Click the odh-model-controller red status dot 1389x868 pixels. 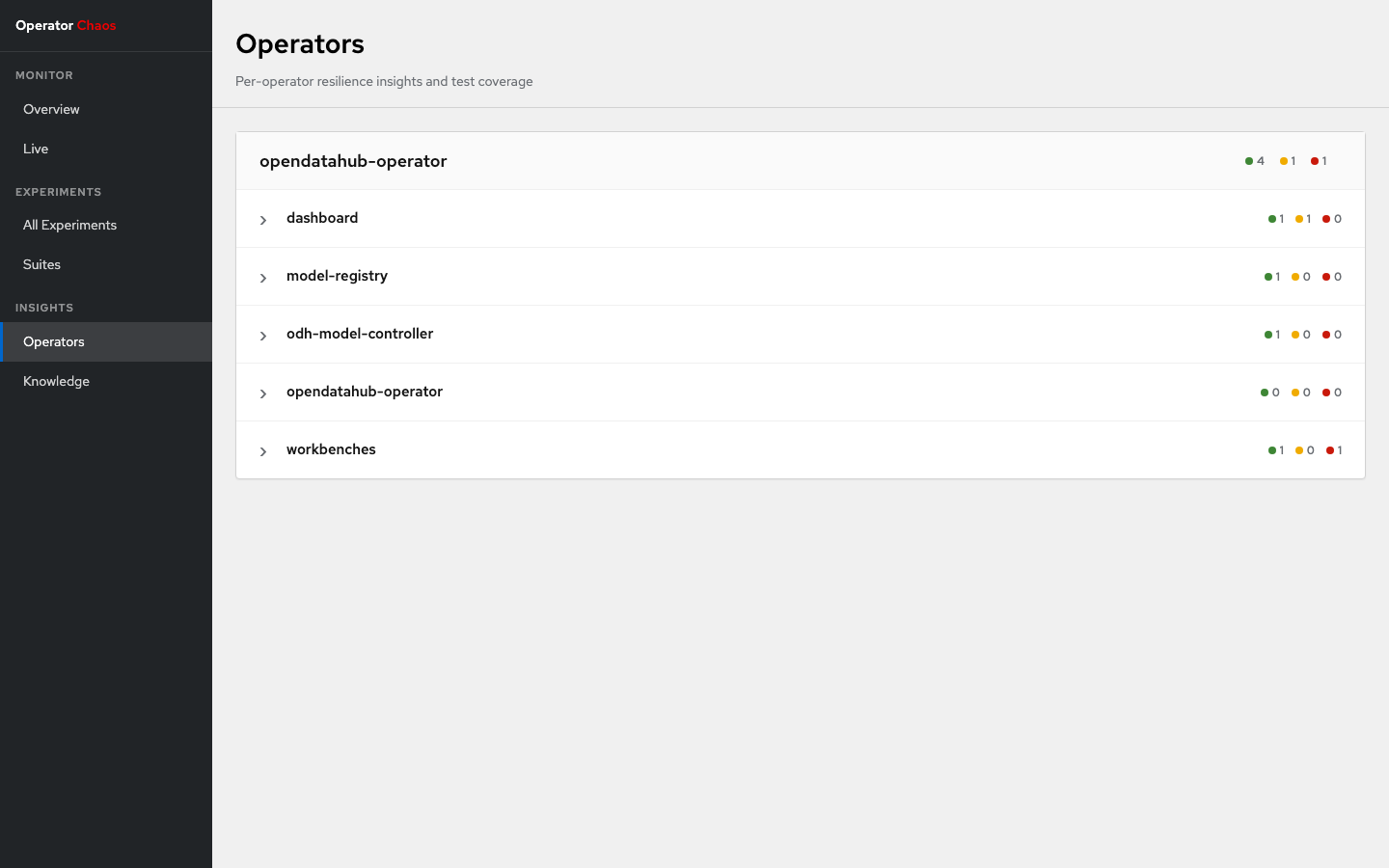1326,335
